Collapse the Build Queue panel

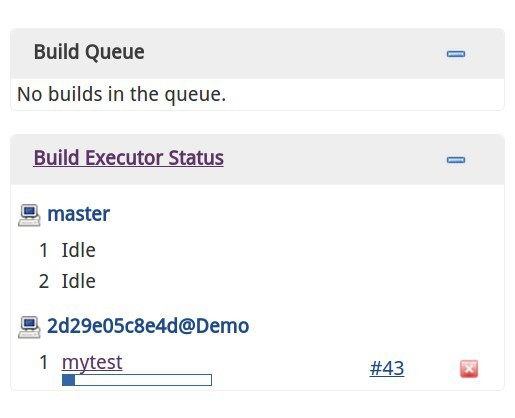click(456, 54)
